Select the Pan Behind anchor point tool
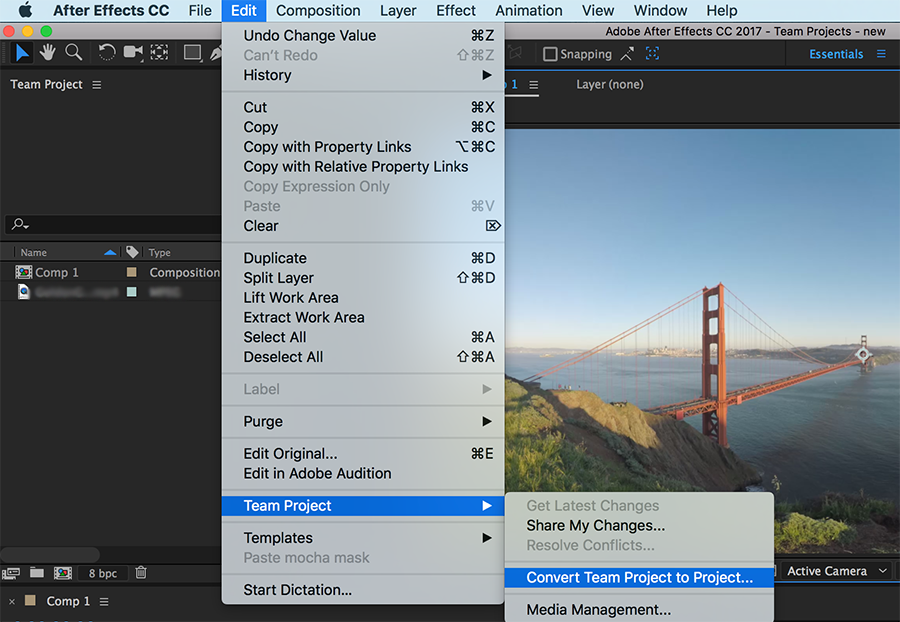This screenshot has width=900, height=622. point(159,53)
